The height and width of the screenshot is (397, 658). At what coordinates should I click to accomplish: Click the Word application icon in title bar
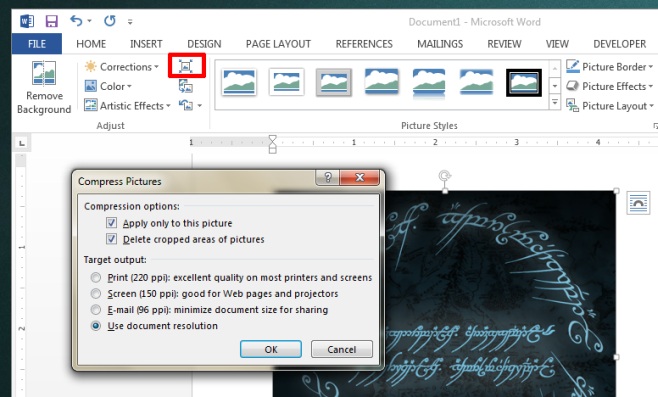point(27,21)
